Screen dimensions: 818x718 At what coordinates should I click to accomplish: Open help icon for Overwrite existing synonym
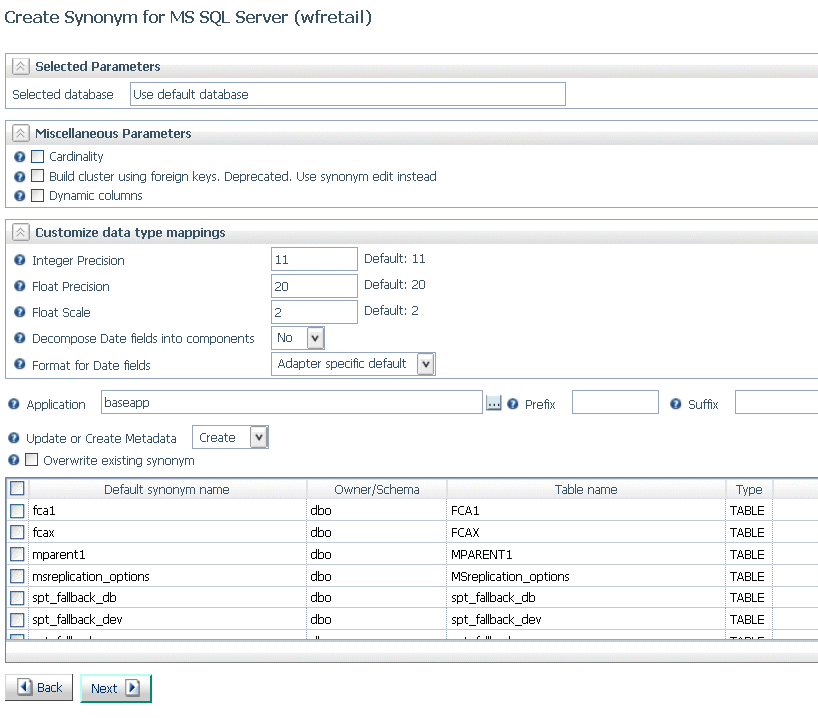[14, 460]
